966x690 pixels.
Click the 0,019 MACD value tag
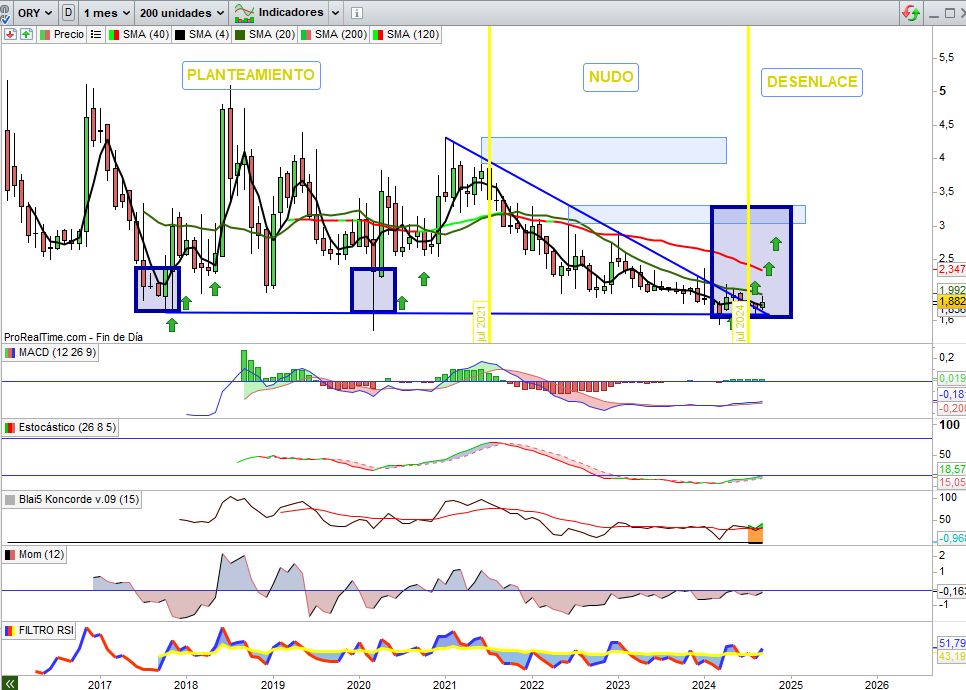(951, 378)
